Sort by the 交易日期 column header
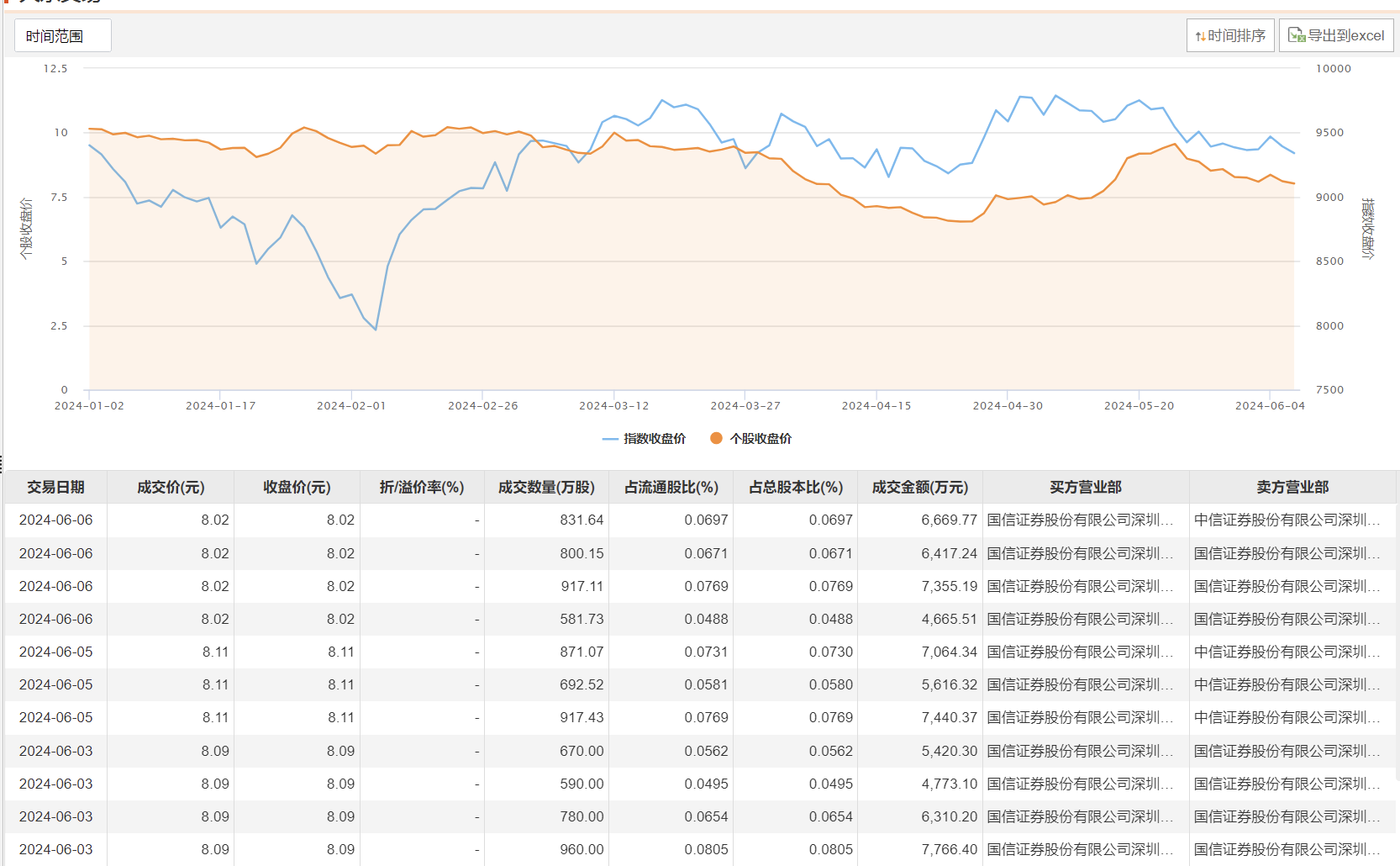 pos(55,488)
